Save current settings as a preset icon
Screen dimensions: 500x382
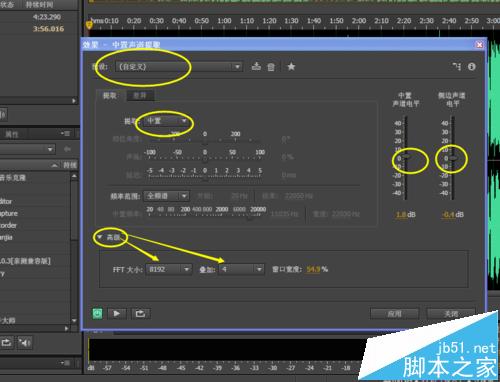[x=256, y=66]
